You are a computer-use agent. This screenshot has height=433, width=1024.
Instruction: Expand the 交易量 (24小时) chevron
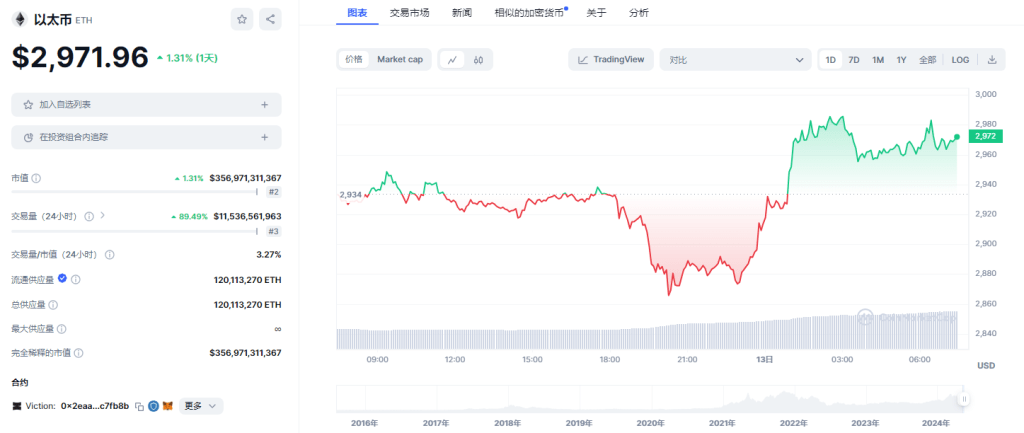[x=103, y=215]
